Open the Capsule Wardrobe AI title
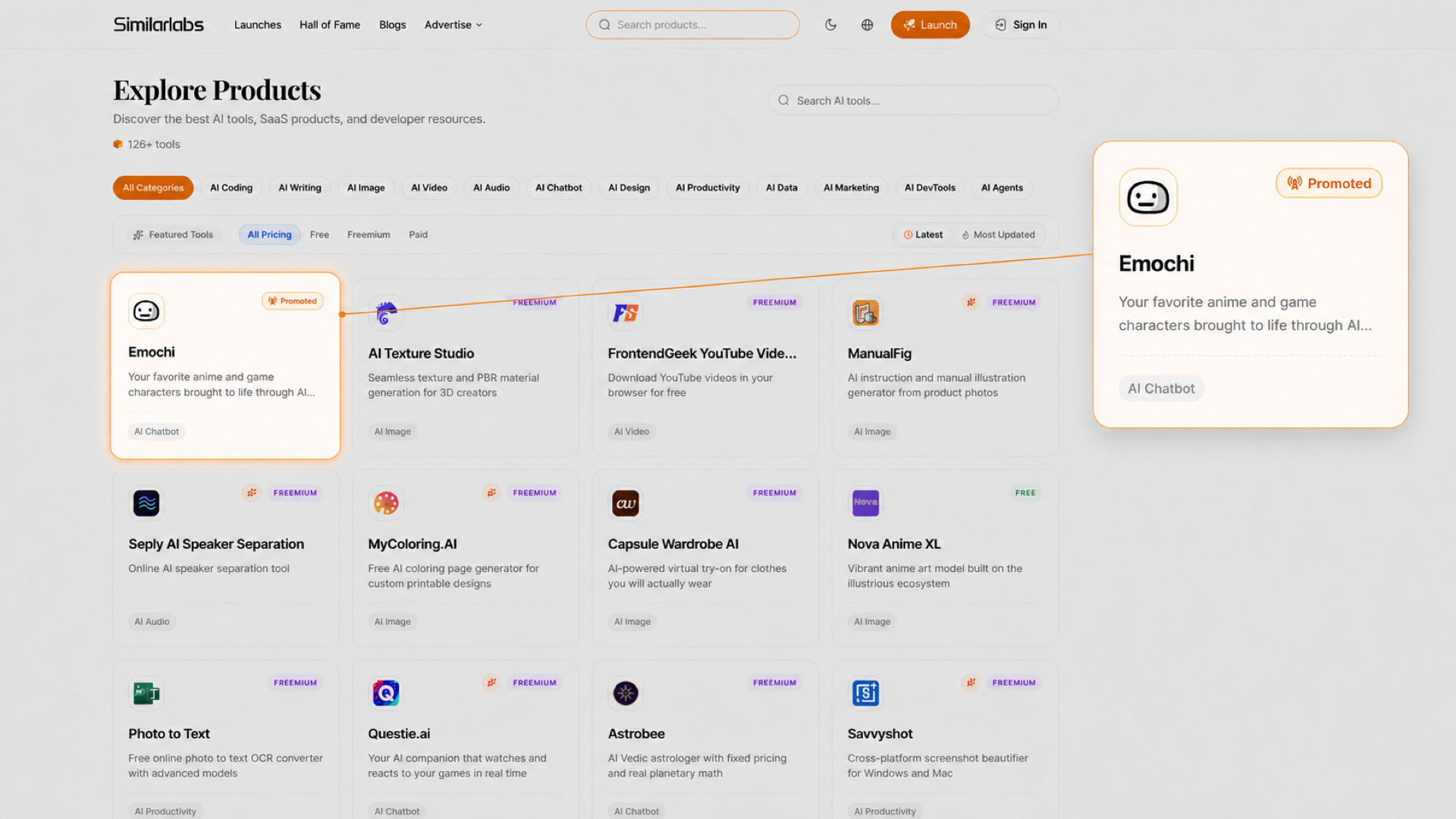The height and width of the screenshot is (819, 1456). pyautogui.click(x=673, y=544)
